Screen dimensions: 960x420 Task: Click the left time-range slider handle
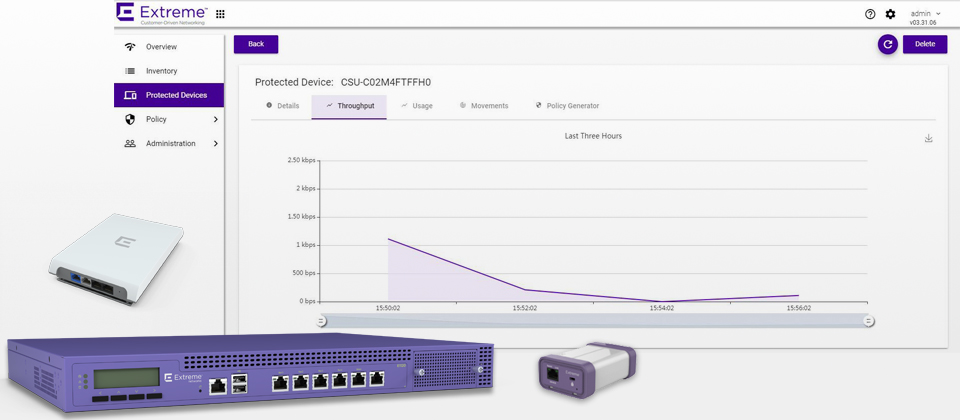[x=321, y=321]
